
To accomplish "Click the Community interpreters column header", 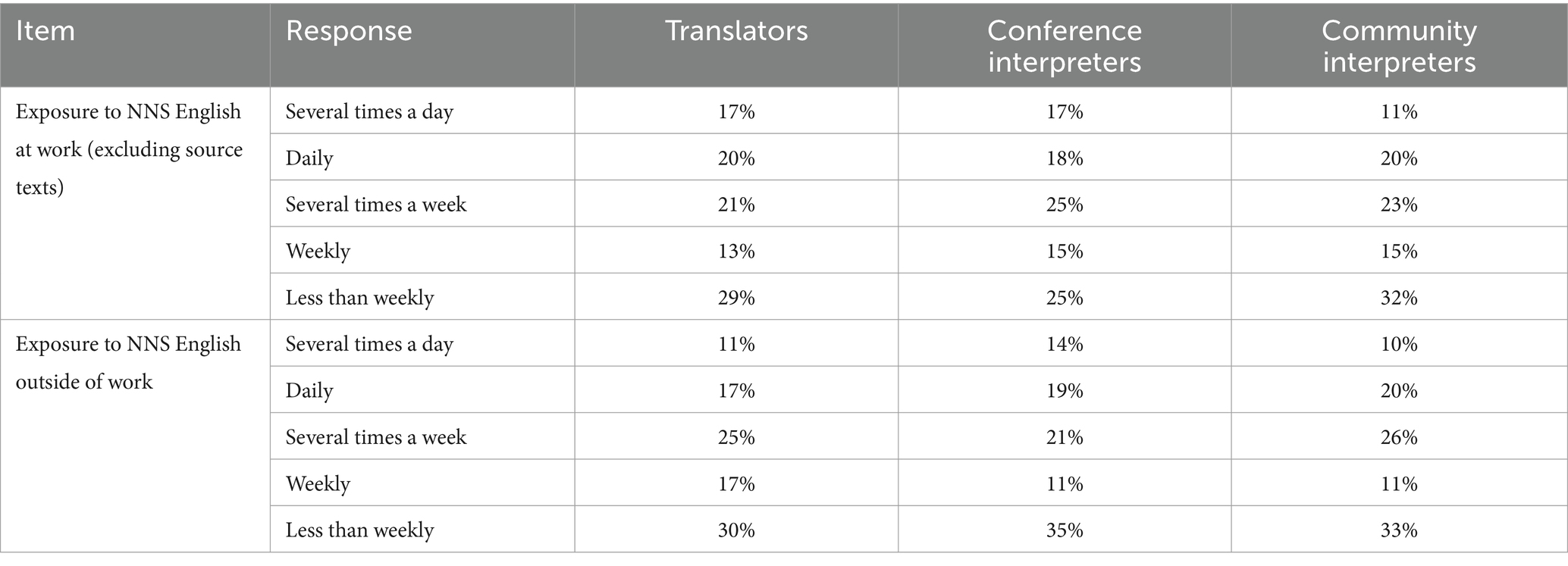I will point(1399,44).
